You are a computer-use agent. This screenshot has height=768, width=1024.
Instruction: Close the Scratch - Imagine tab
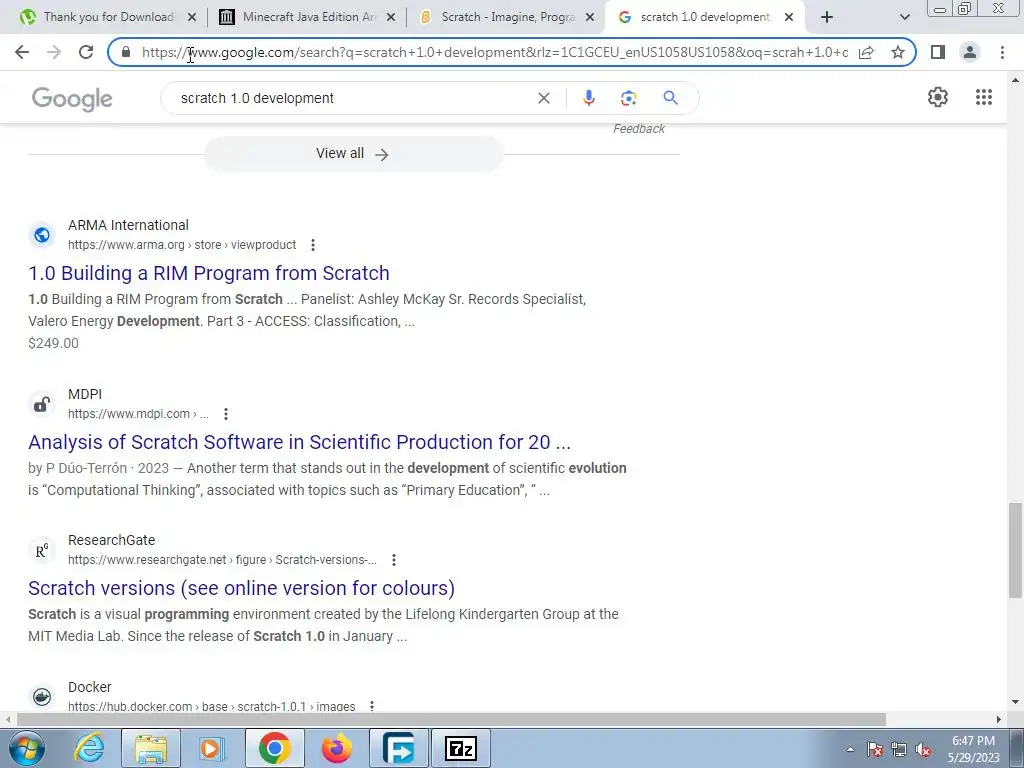point(590,18)
